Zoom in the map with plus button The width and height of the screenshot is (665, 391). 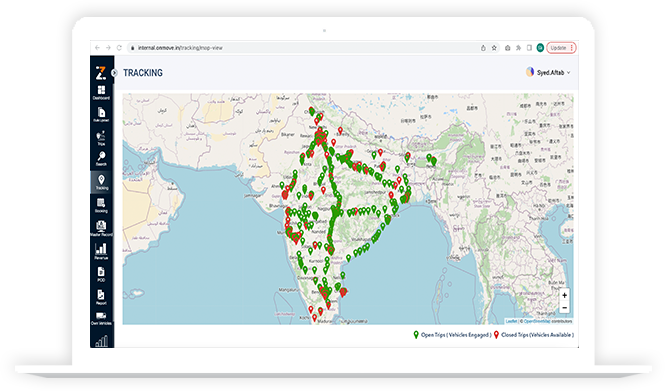pyautogui.click(x=564, y=295)
